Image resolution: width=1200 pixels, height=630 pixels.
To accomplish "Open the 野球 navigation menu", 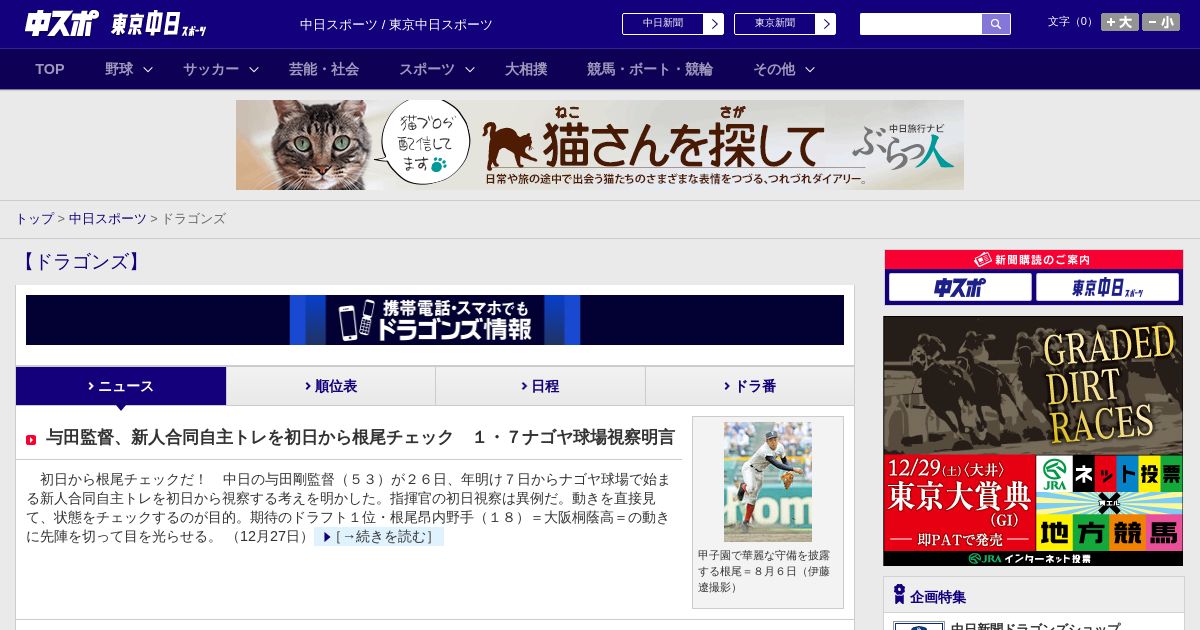I will (119, 69).
